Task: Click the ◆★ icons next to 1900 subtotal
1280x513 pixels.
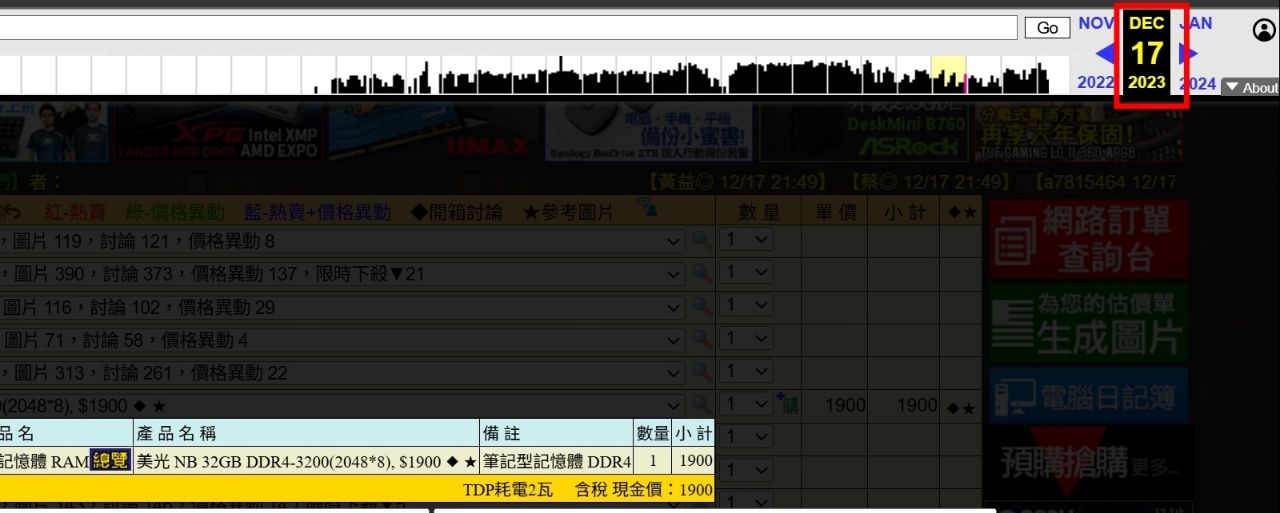Action: 961,407
